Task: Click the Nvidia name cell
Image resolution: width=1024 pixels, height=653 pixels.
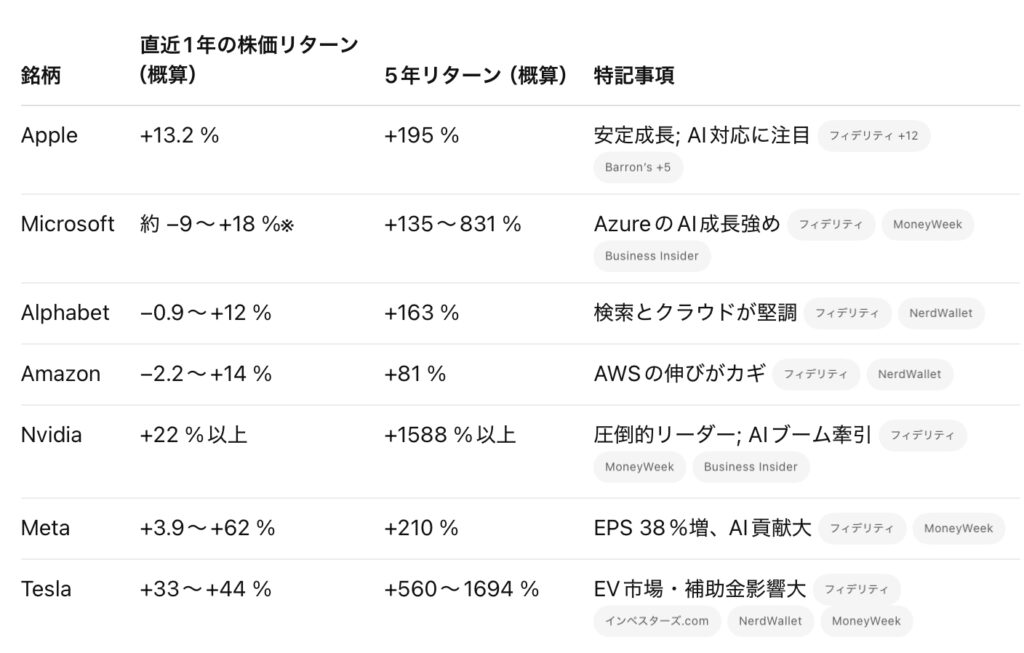Action: (51, 435)
